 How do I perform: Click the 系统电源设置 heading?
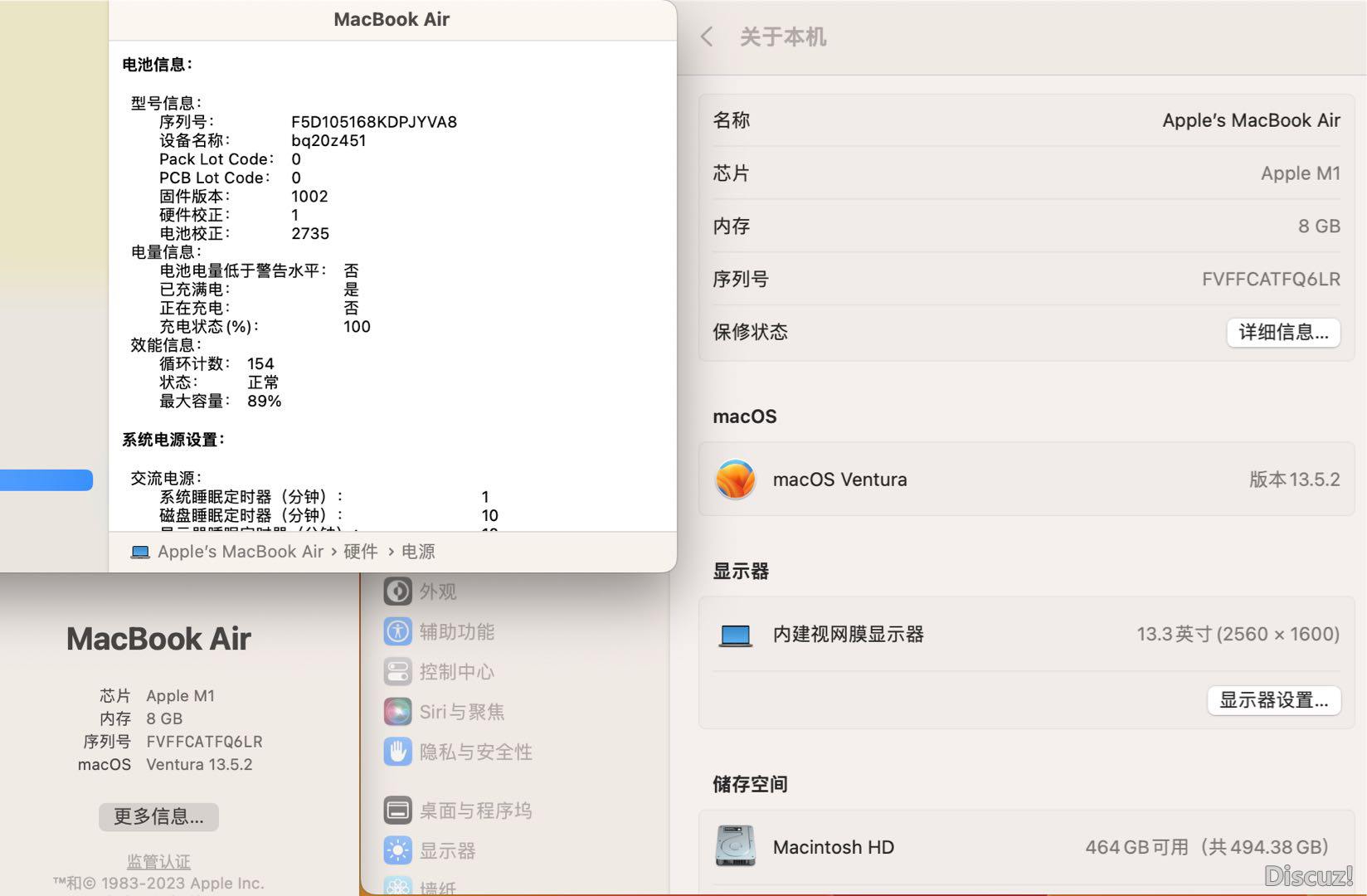[x=173, y=440]
